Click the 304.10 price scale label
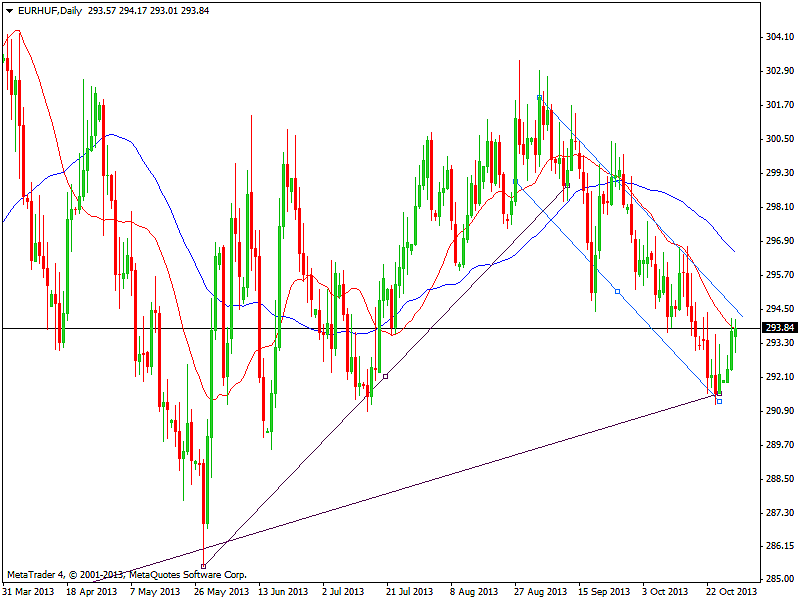The width and height of the screenshot is (800, 600). [778, 37]
